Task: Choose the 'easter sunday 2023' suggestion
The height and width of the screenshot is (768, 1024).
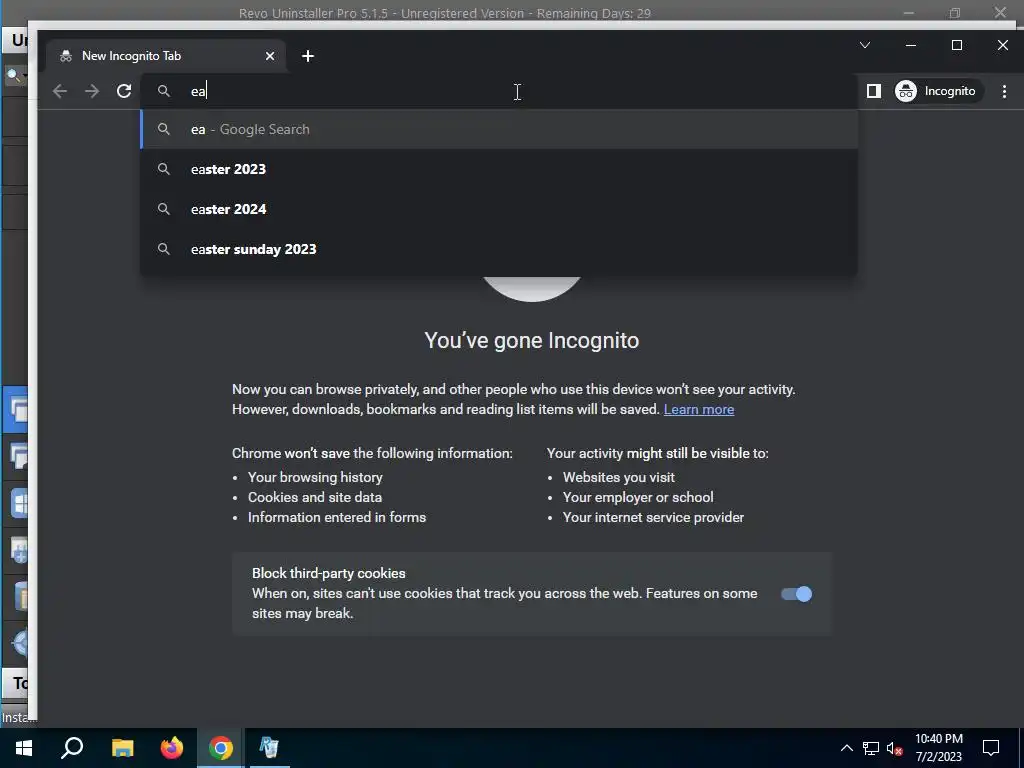Action: [499, 249]
